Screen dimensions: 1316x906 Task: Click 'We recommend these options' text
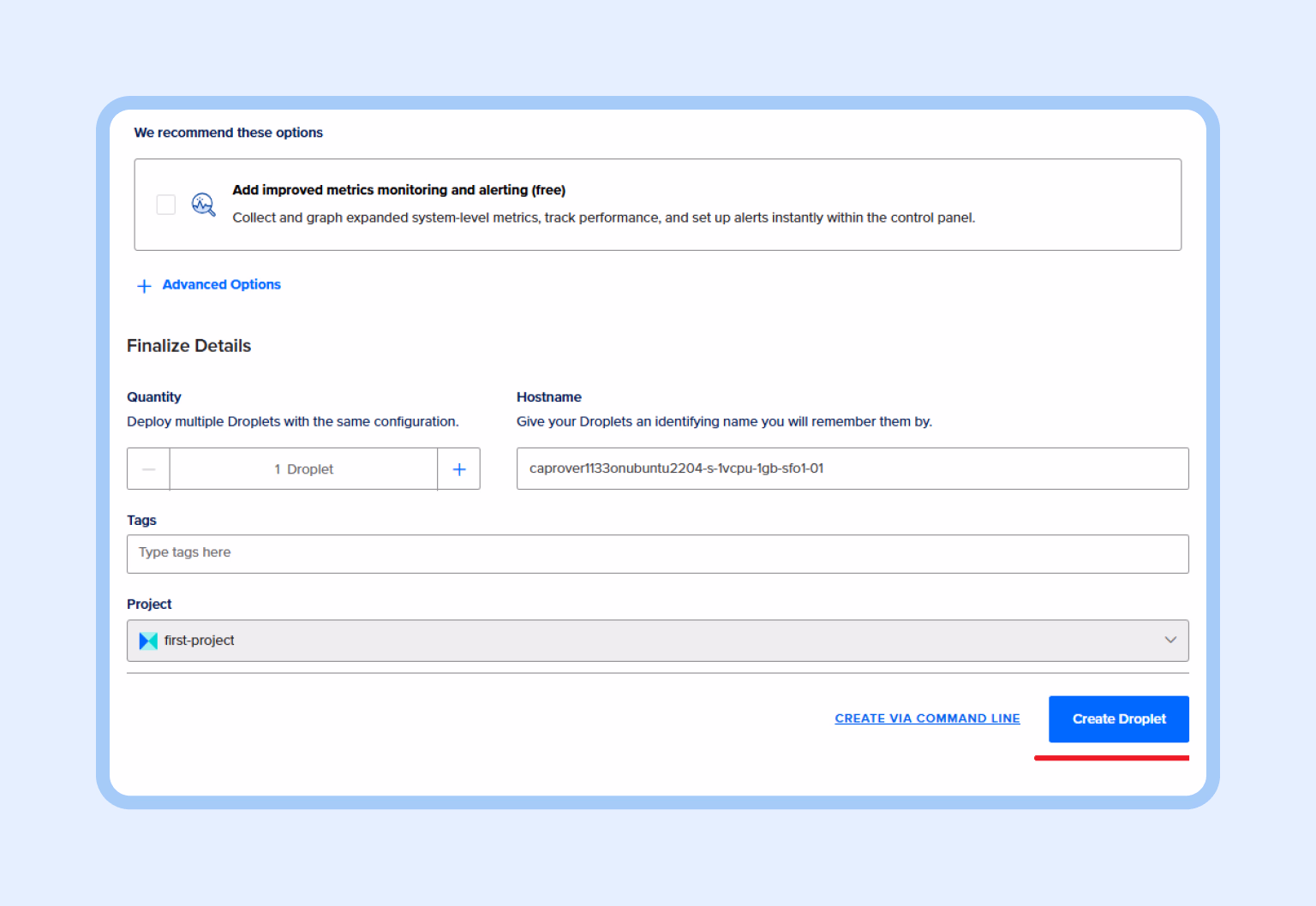click(x=229, y=133)
